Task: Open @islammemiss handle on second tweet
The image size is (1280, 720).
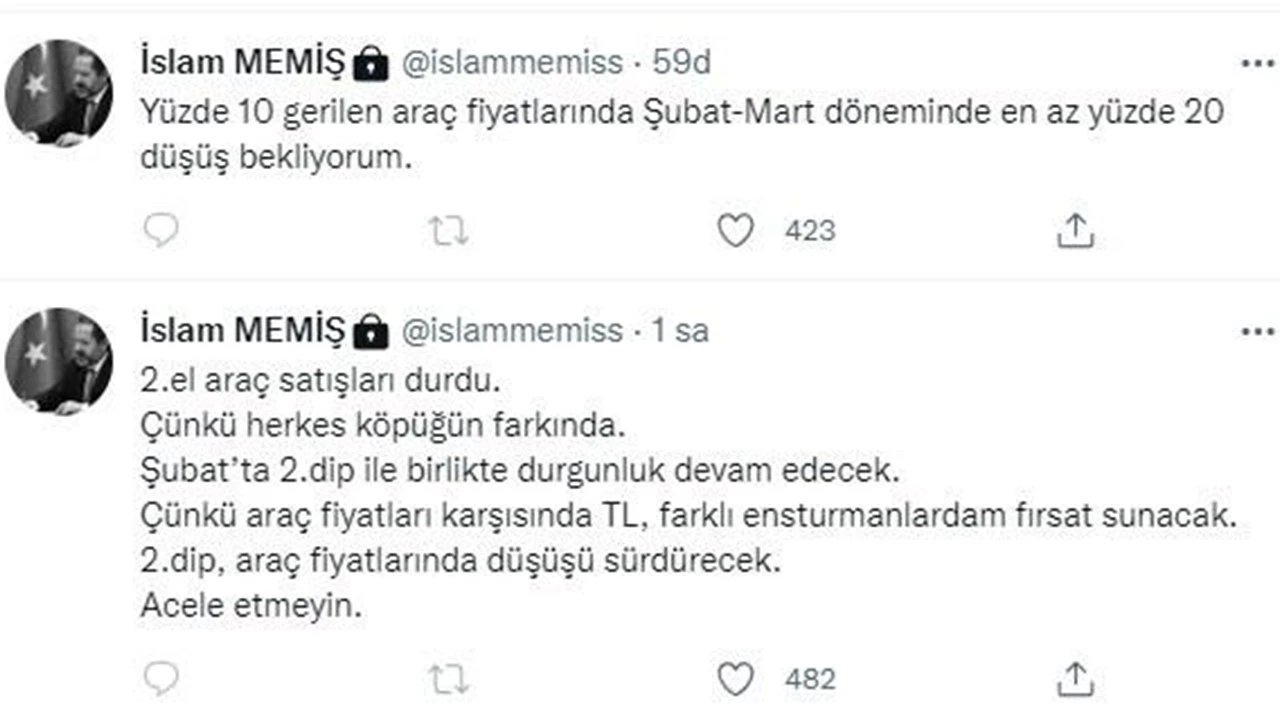Action: click(x=511, y=331)
